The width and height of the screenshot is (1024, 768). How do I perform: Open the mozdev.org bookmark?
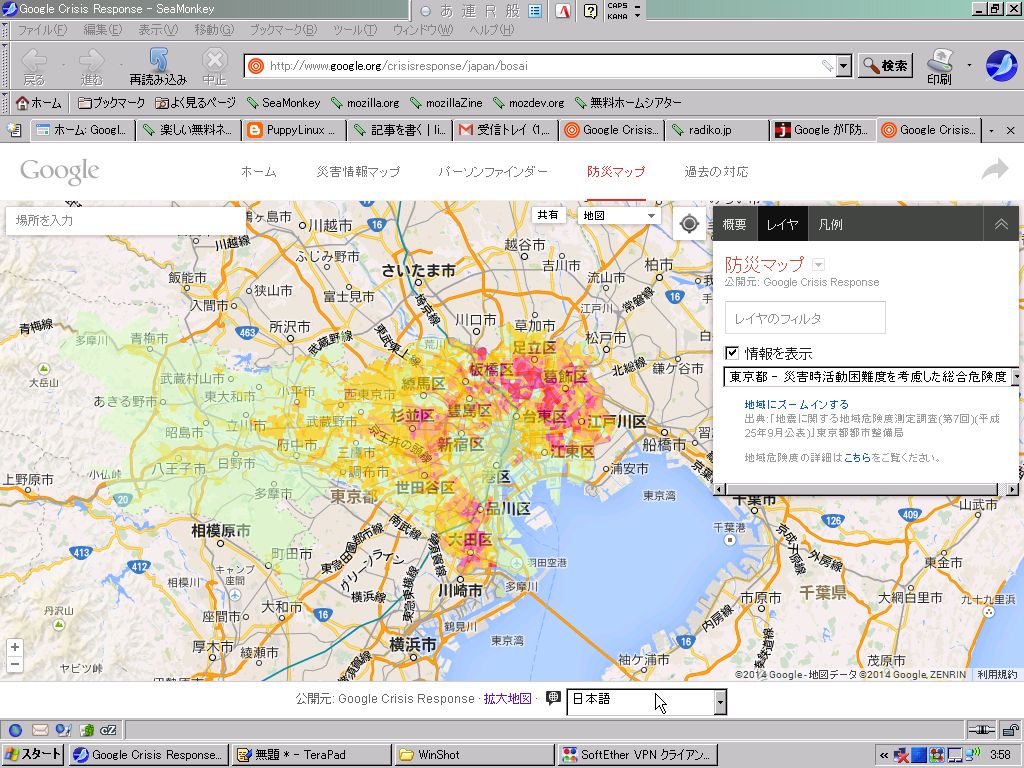click(x=528, y=103)
